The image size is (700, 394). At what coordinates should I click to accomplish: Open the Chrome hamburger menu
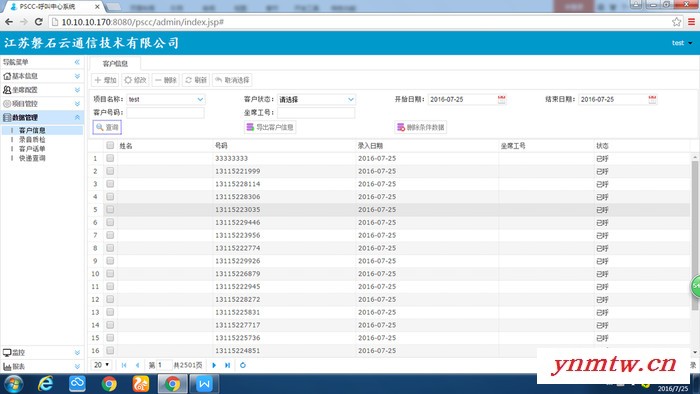tap(691, 21)
